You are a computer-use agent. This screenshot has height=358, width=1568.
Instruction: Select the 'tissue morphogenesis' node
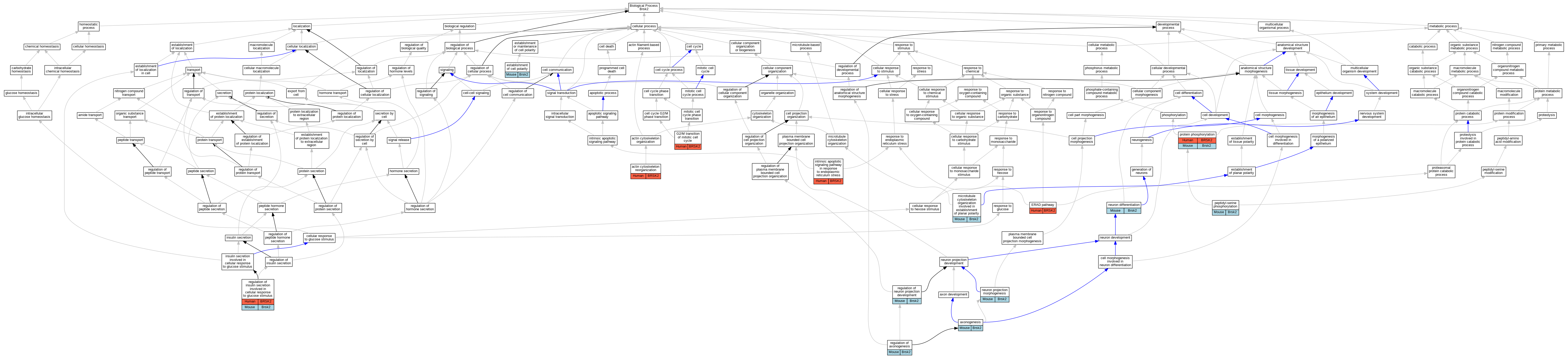(1285, 93)
